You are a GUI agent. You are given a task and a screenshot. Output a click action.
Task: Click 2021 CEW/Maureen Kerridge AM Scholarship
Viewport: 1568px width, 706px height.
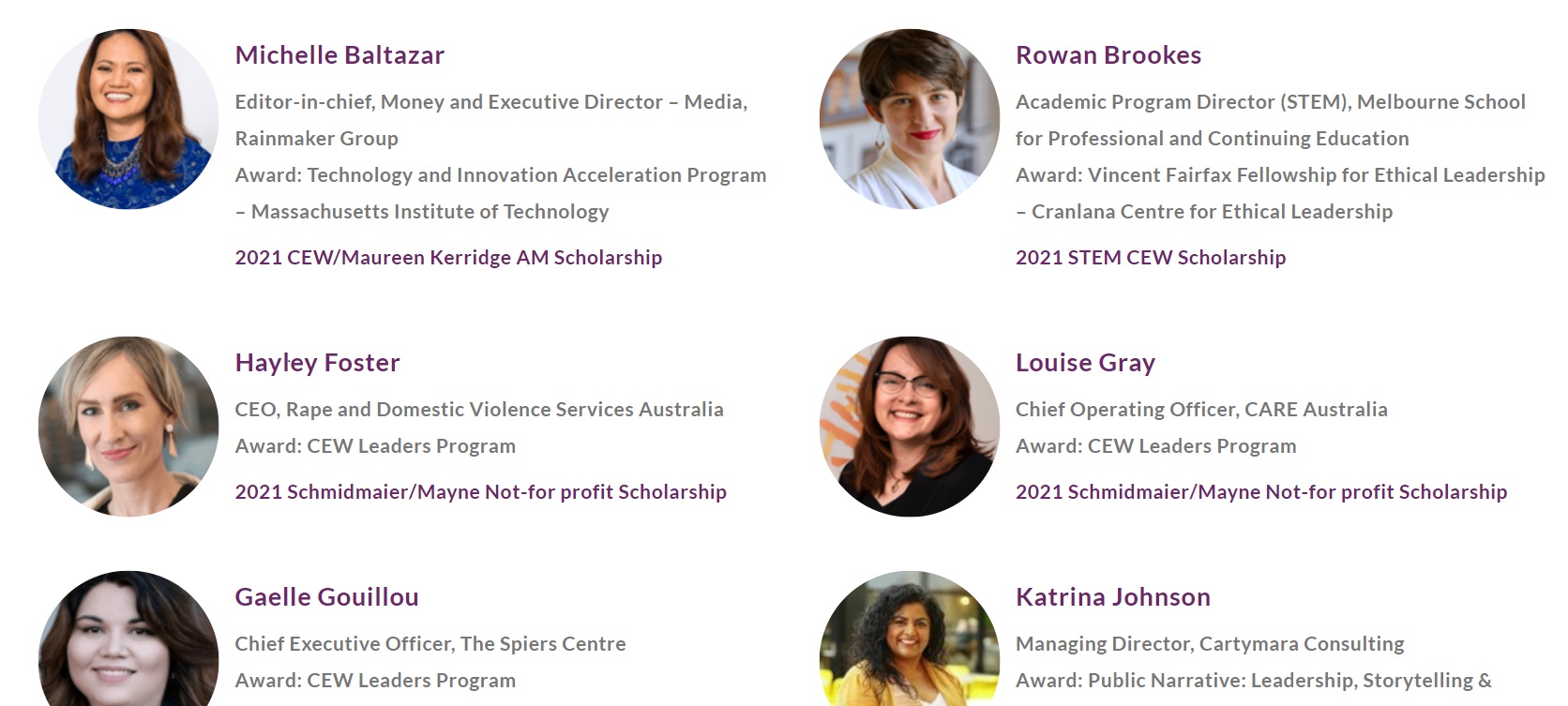click(x=448, y=258)
